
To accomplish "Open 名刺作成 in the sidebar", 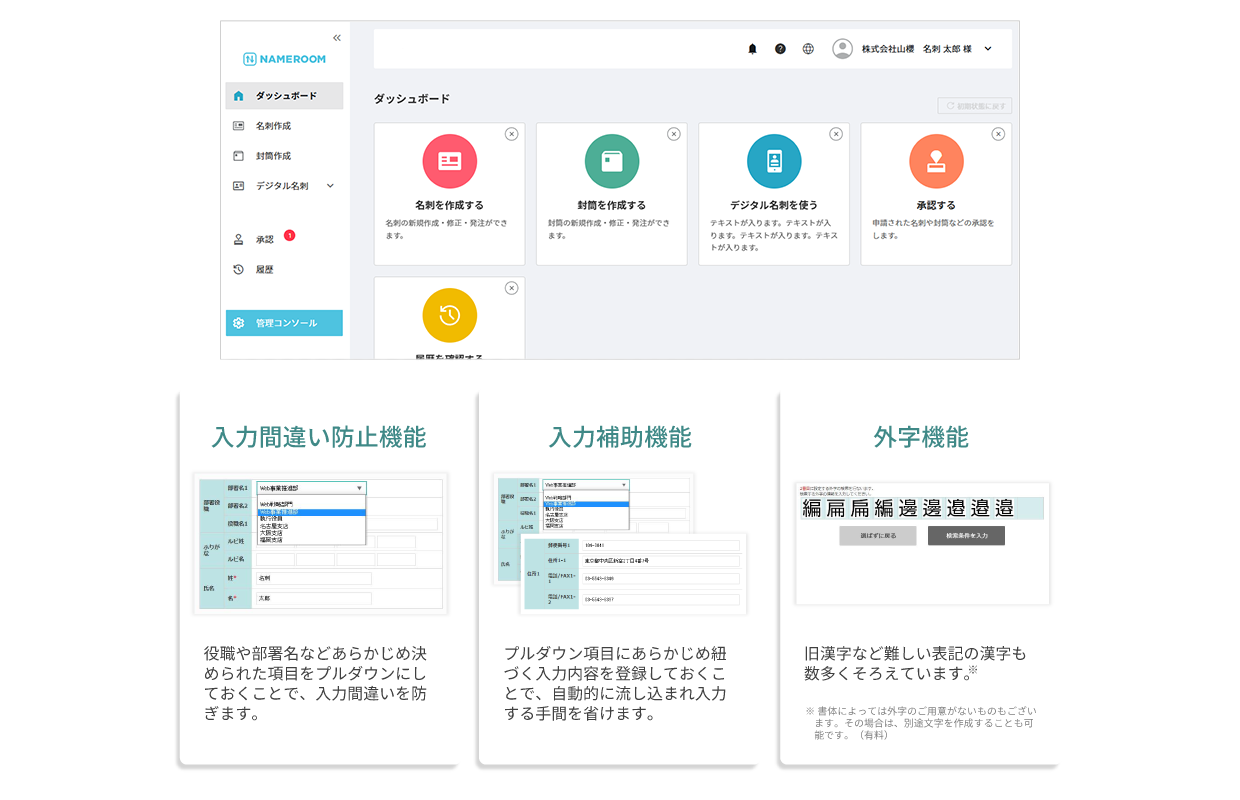I will (x=273, y=126).
